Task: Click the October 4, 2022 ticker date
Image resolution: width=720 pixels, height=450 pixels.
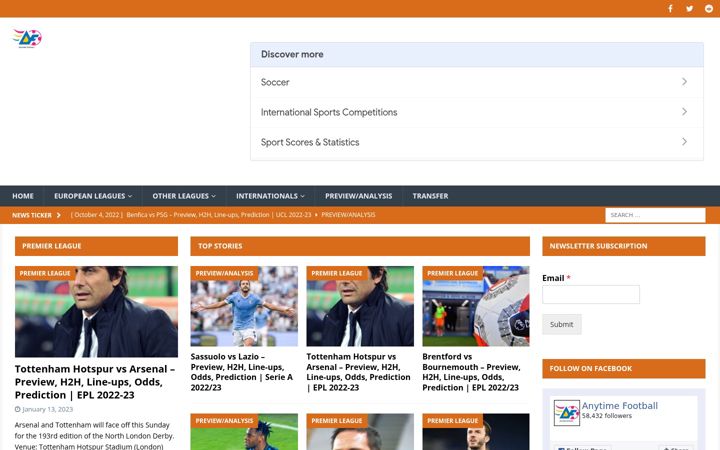Action: 97,215
